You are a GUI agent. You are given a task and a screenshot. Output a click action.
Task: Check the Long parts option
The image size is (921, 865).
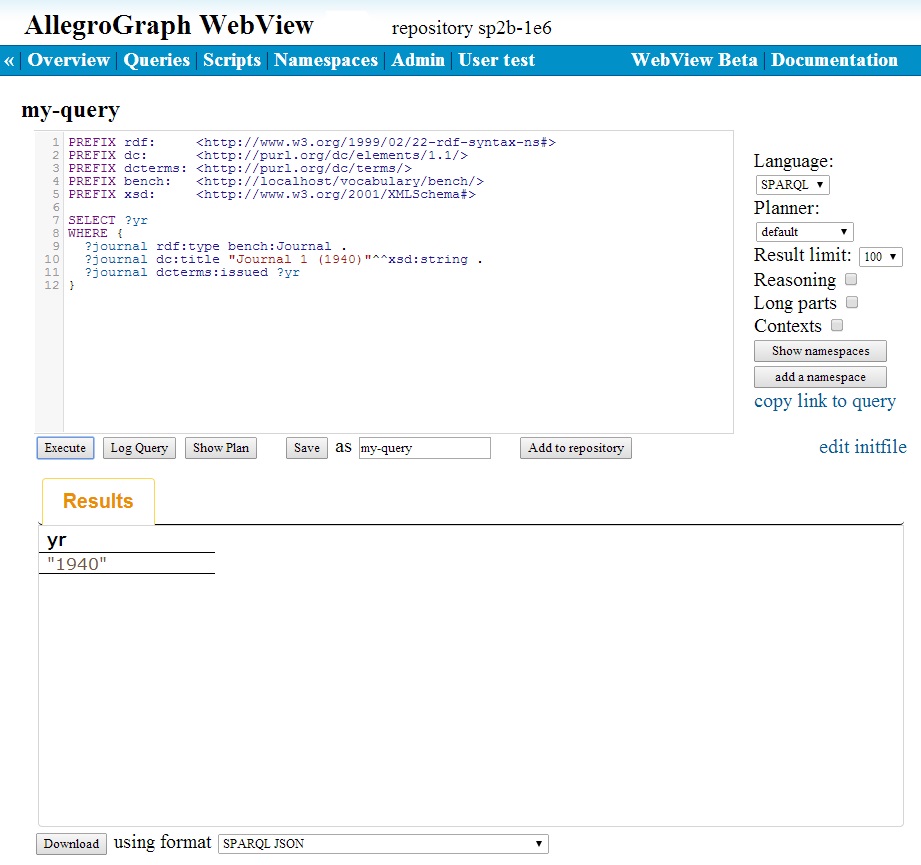[x=851, y=302]
